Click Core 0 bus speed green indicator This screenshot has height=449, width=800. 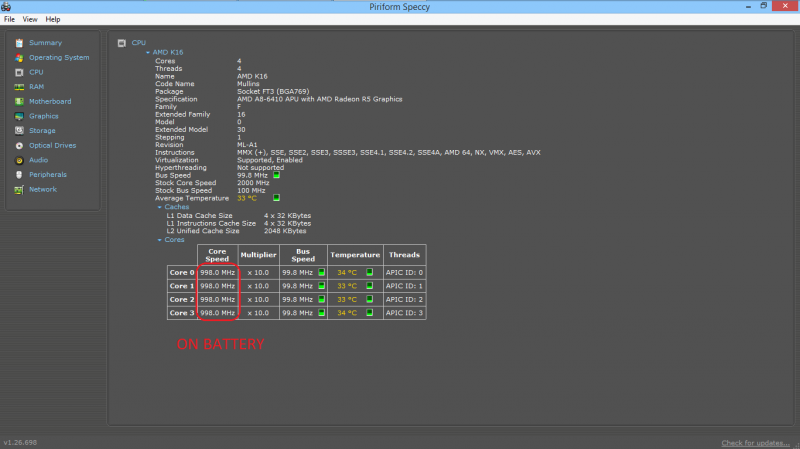pyautogui.click(x=321, y=272)
